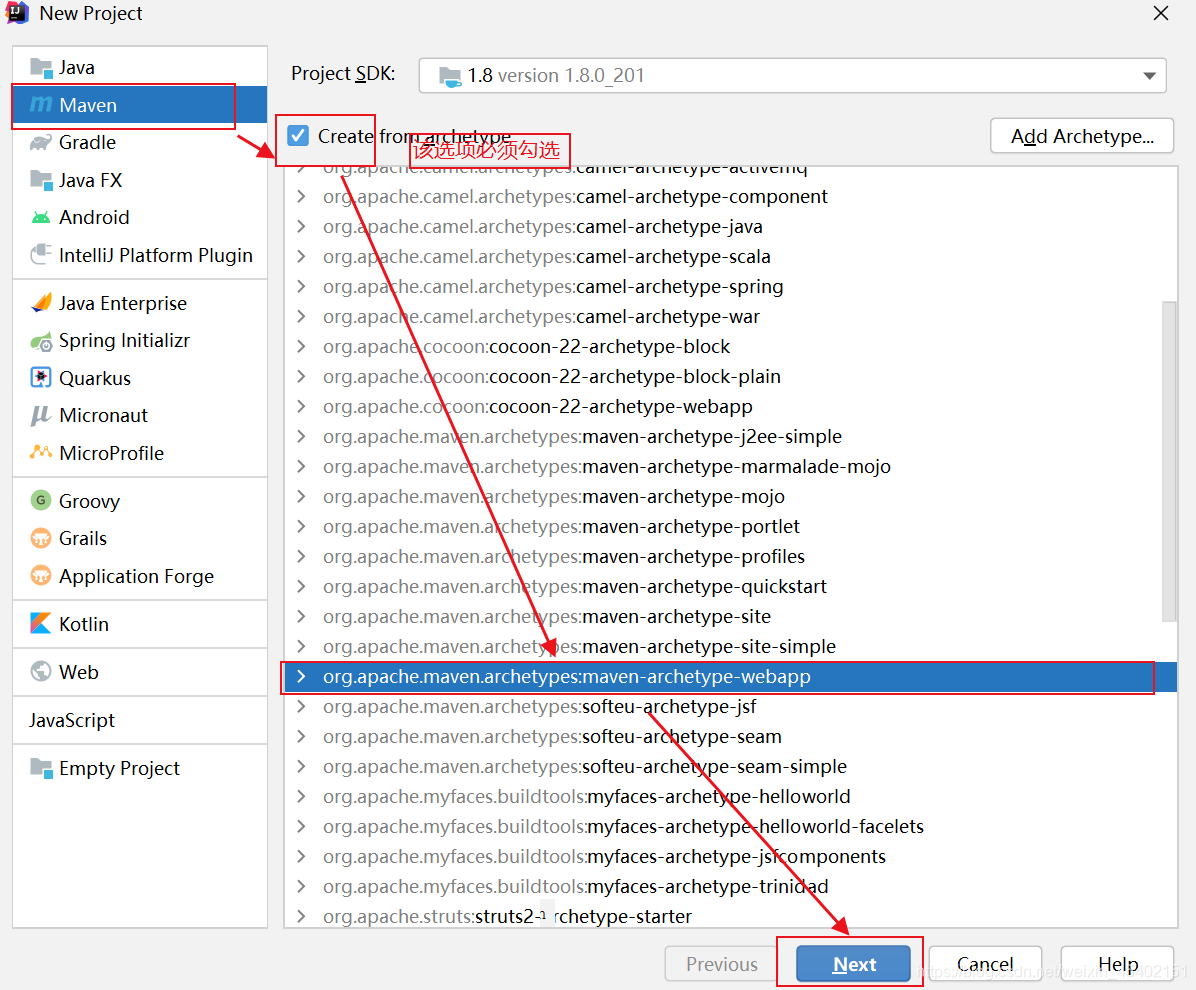This screenshot has height=990, width=1196.
Task: Click the Gradle elephant icon
Action: (x=40, y=143)
